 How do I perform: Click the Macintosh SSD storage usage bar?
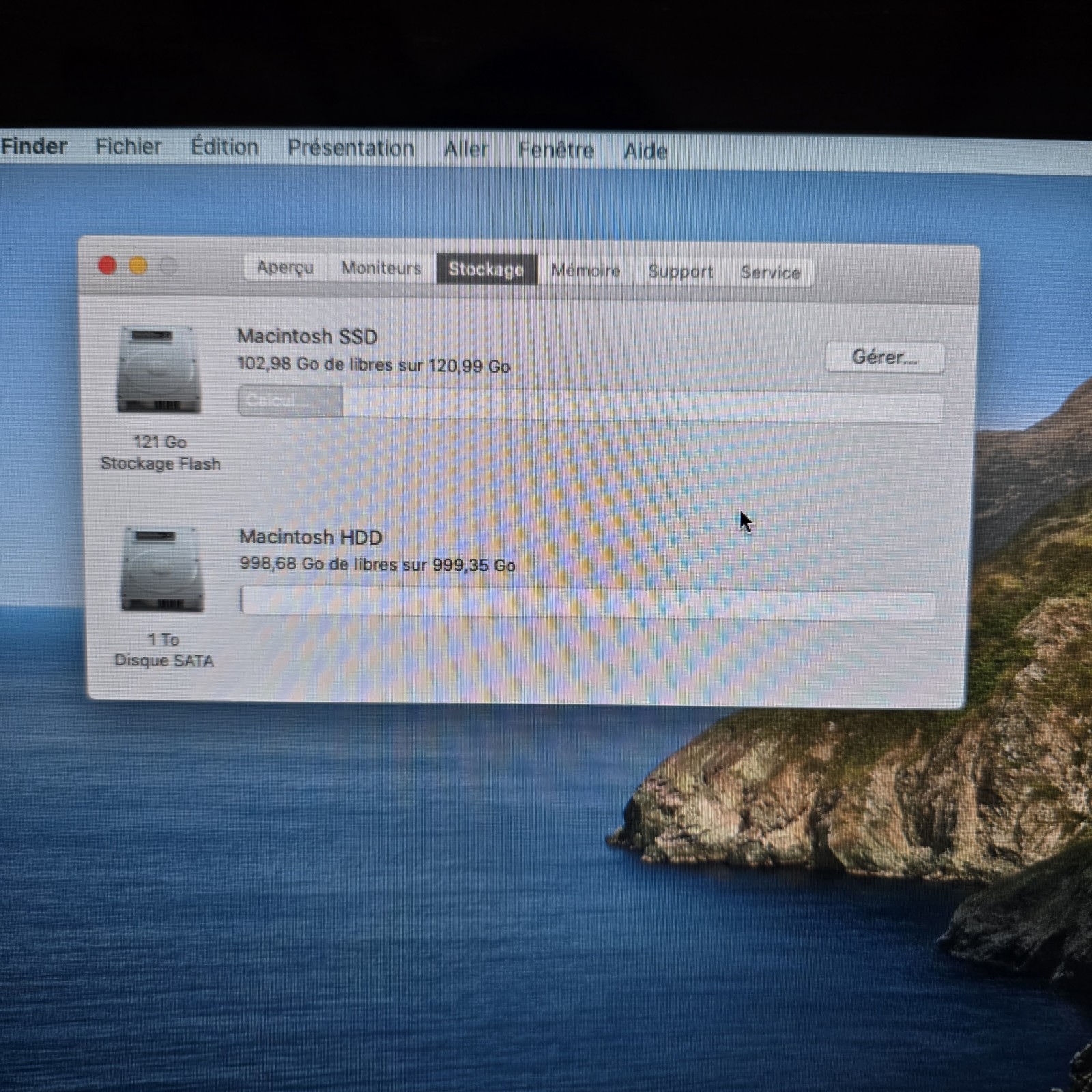[590, 403]
